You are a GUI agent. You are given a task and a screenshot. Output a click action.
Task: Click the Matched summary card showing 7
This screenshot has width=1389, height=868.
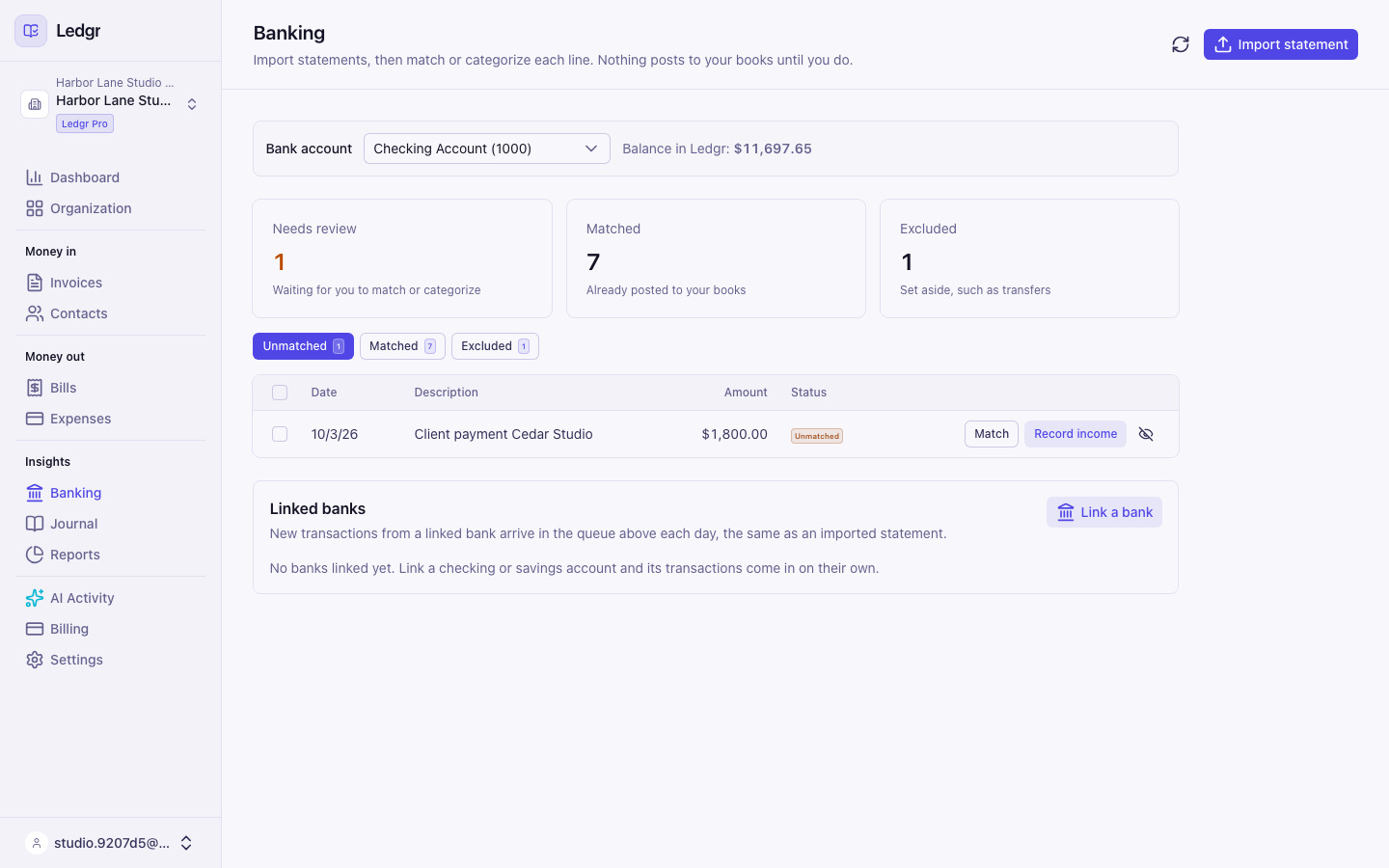716,258
